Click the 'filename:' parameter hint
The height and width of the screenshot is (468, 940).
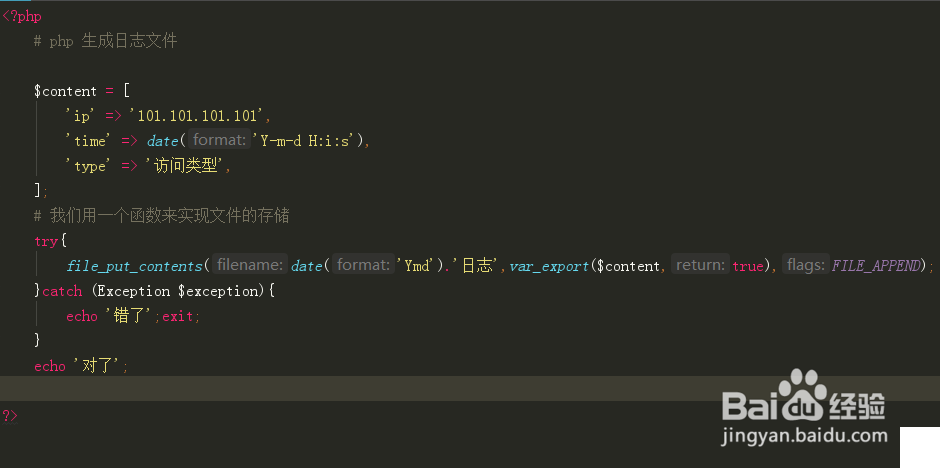tap(250, 265)
